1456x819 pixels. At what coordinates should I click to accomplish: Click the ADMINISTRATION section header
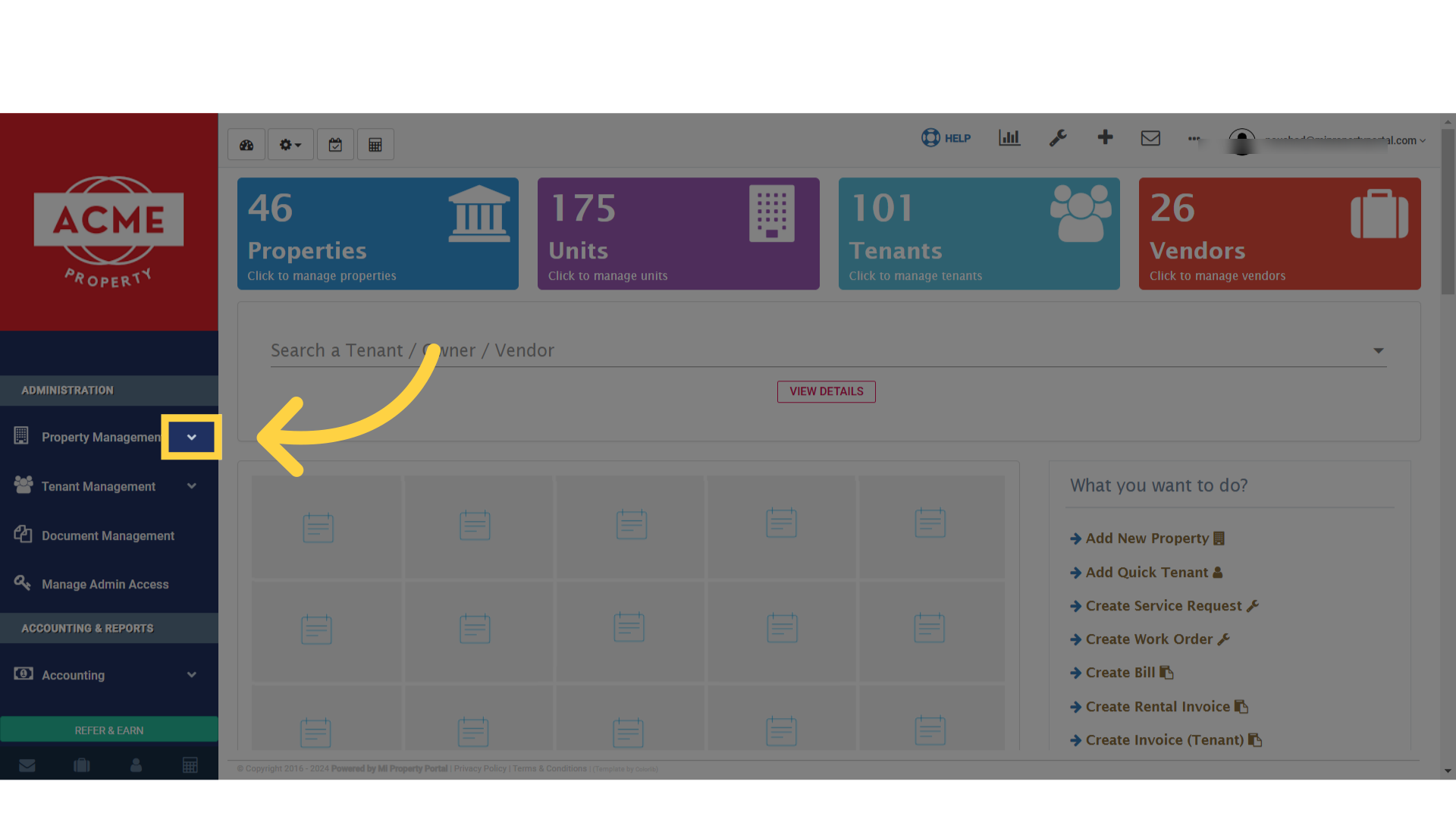[x=109, y=391]
